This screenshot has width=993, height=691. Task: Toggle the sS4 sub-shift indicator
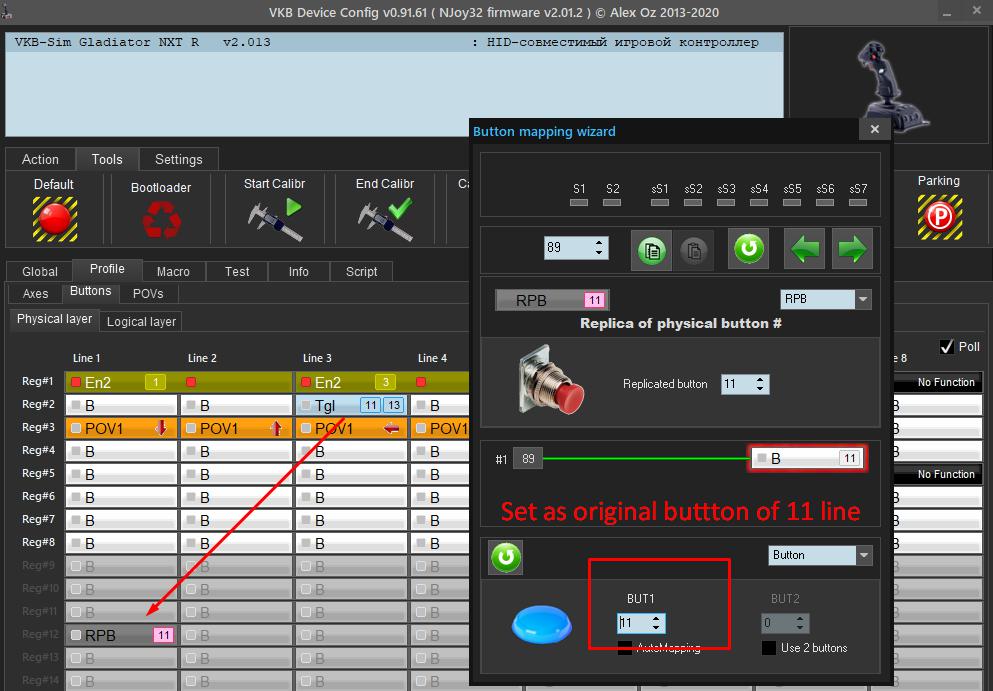[x=759, y=203]
